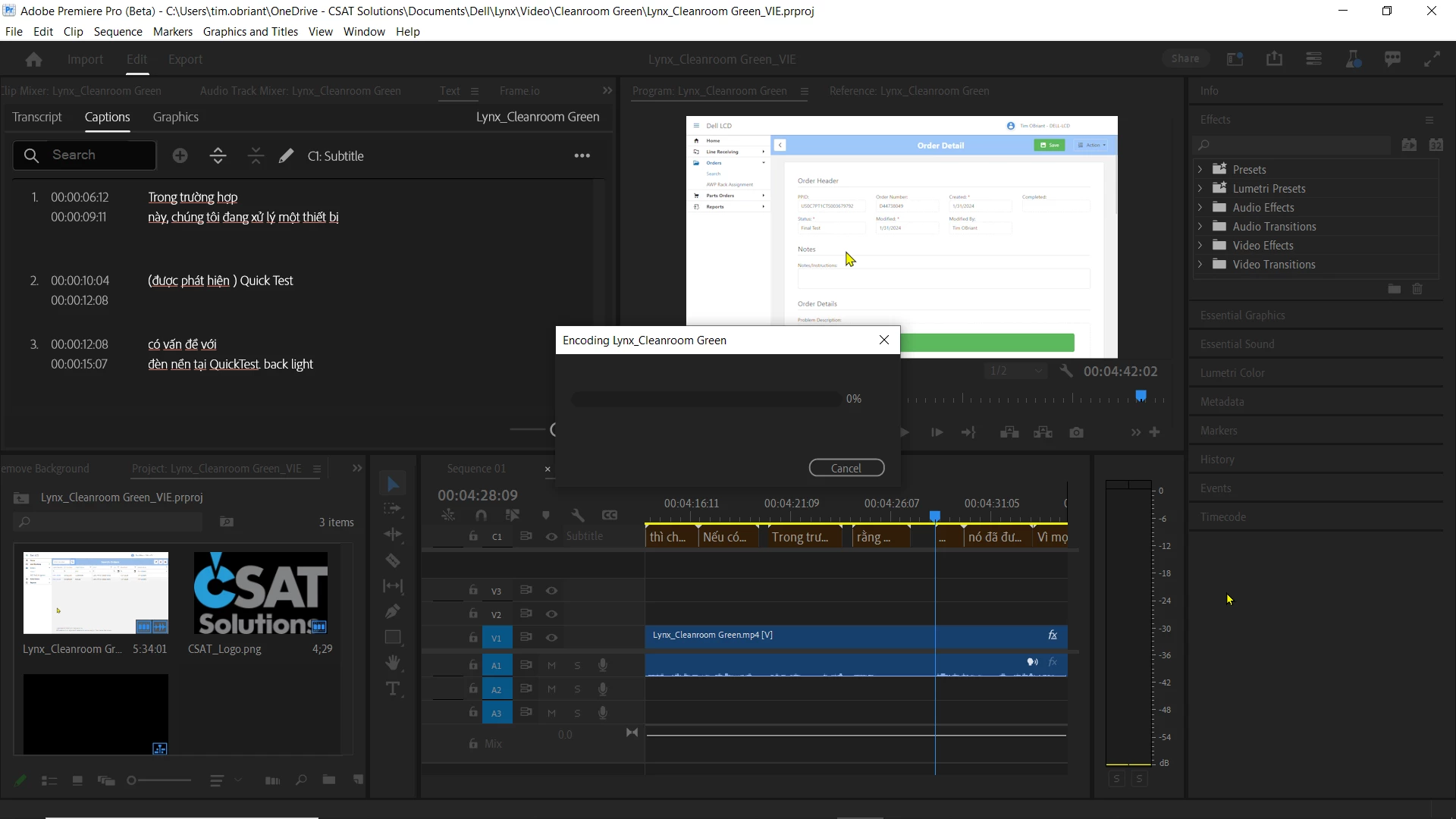Select the Pen tool

coord(393,611)
